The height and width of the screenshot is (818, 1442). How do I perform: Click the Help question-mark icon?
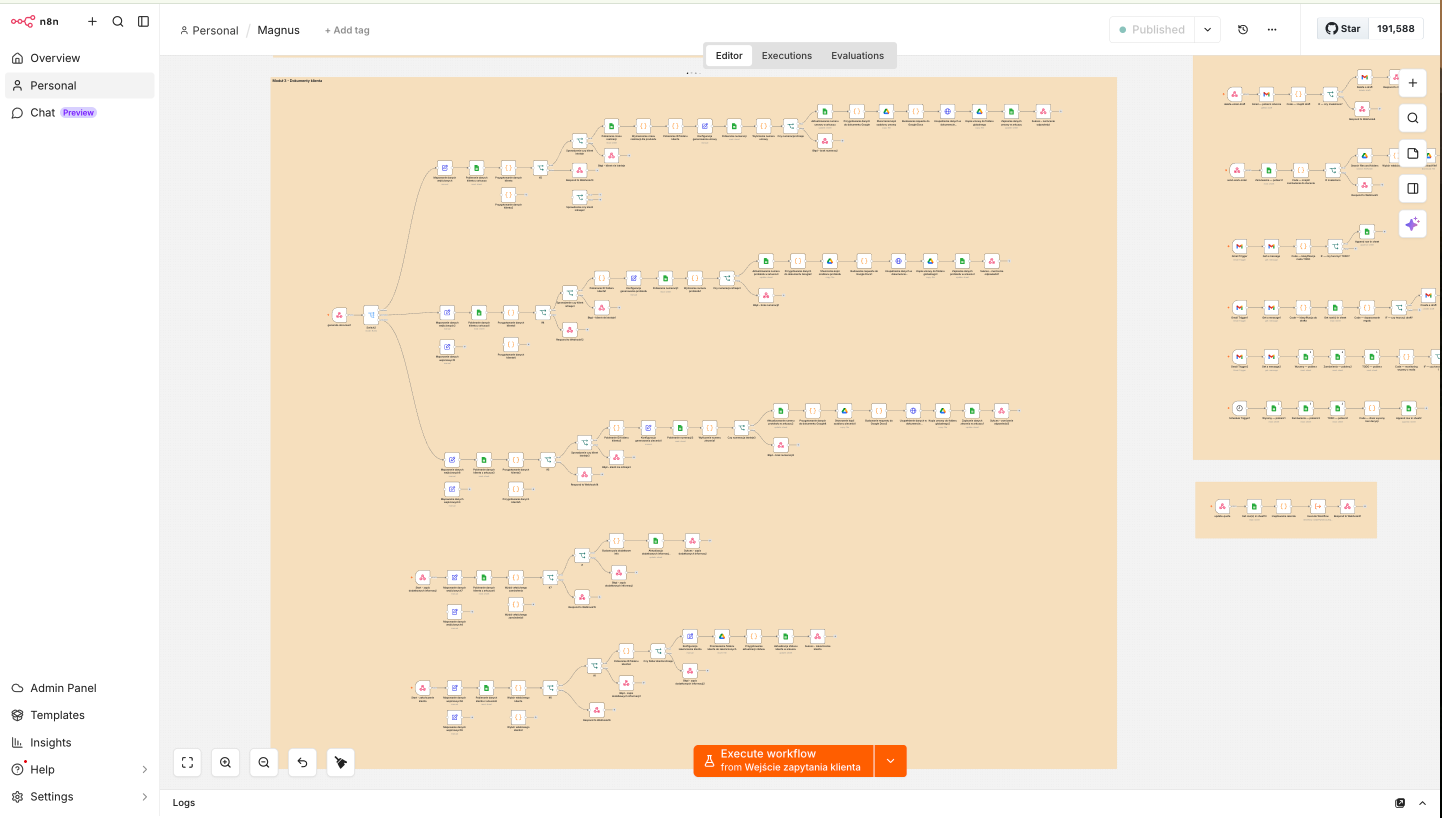click(17, 769)
